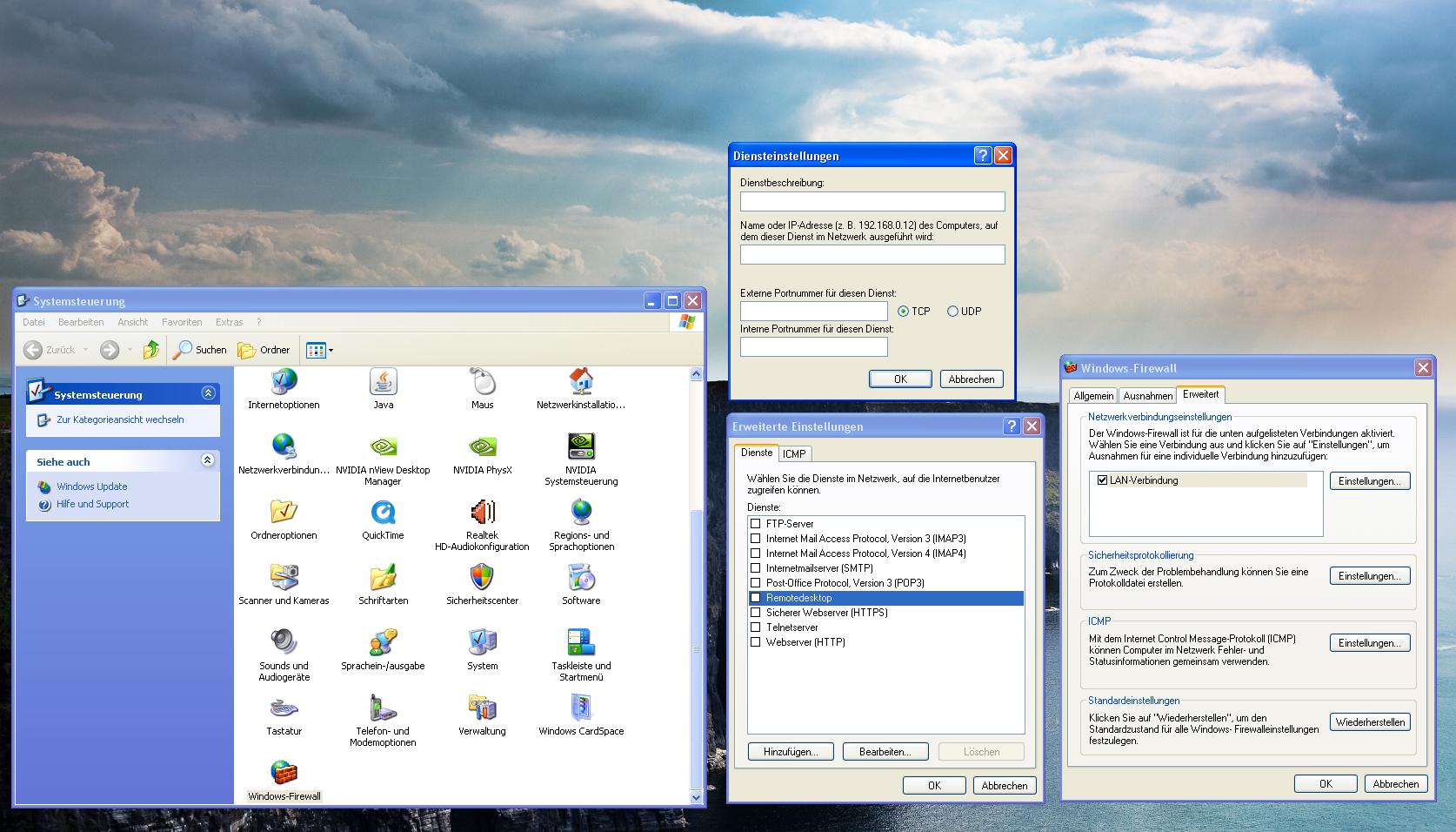Screen dimensions: 1456x832
Task: Enable the Webserver (HTTP) checkbox
Action: pyautogui.click(x=756, y=642)
